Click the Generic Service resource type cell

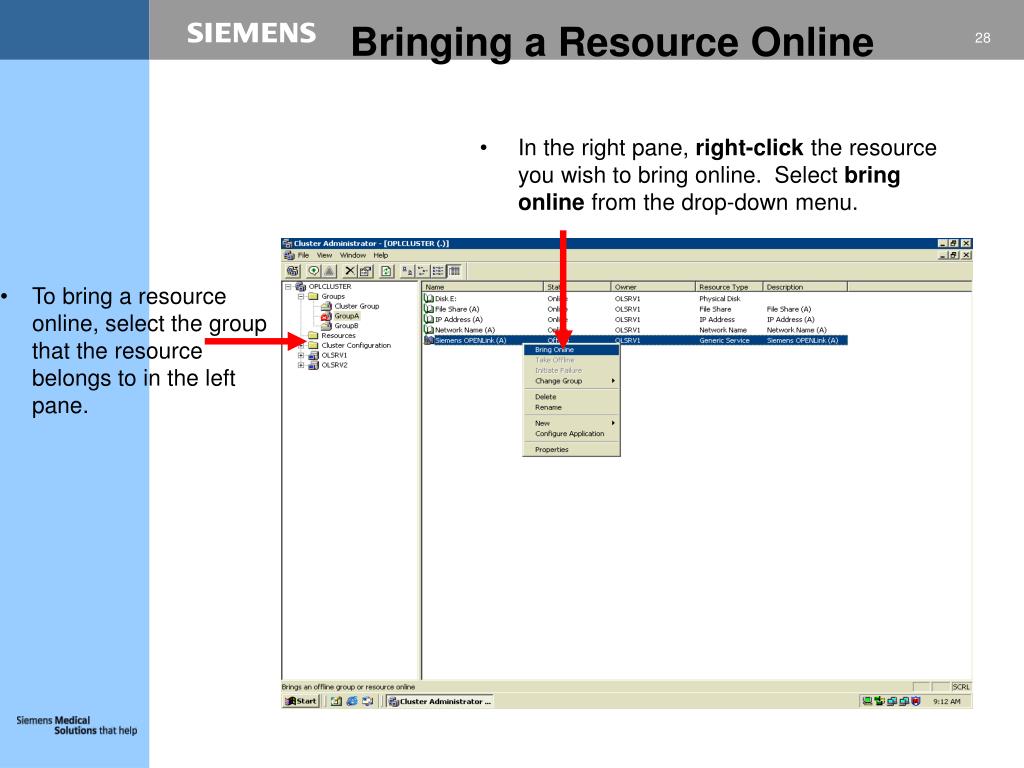pyautogui.click(x=724, y=341)
